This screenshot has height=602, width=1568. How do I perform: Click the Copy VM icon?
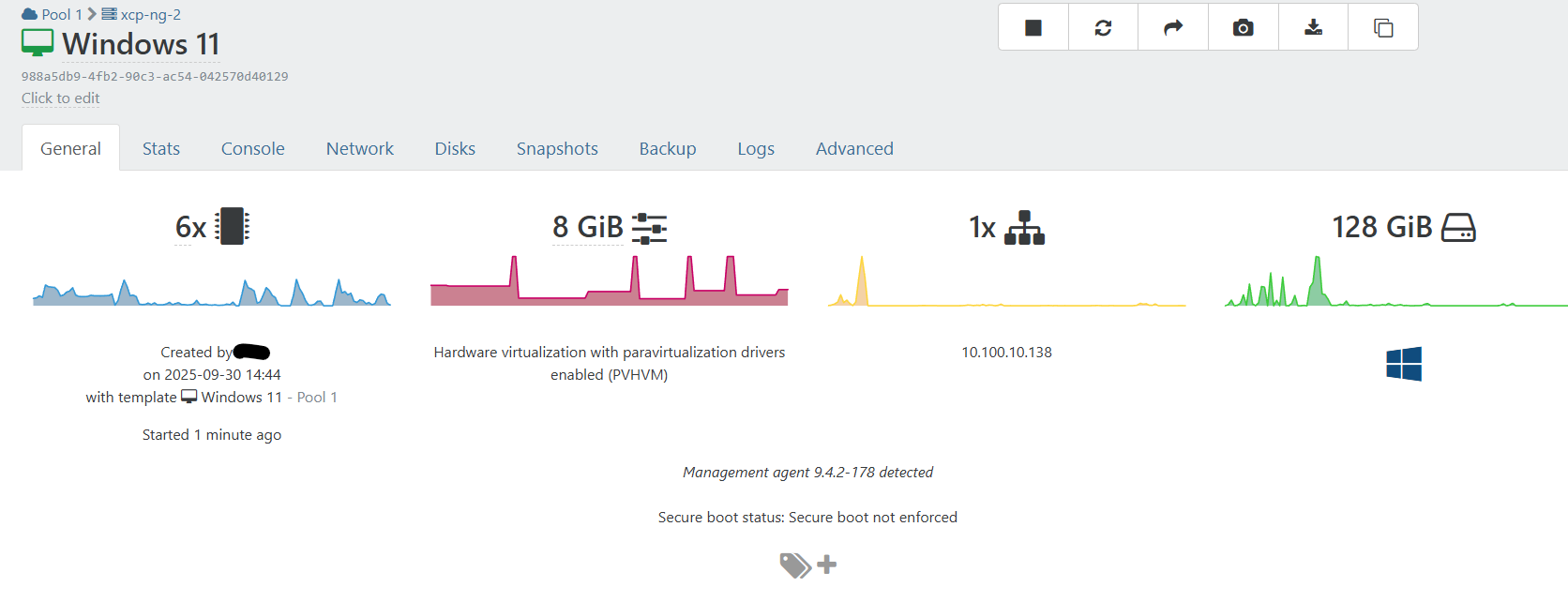(1383, 28)
